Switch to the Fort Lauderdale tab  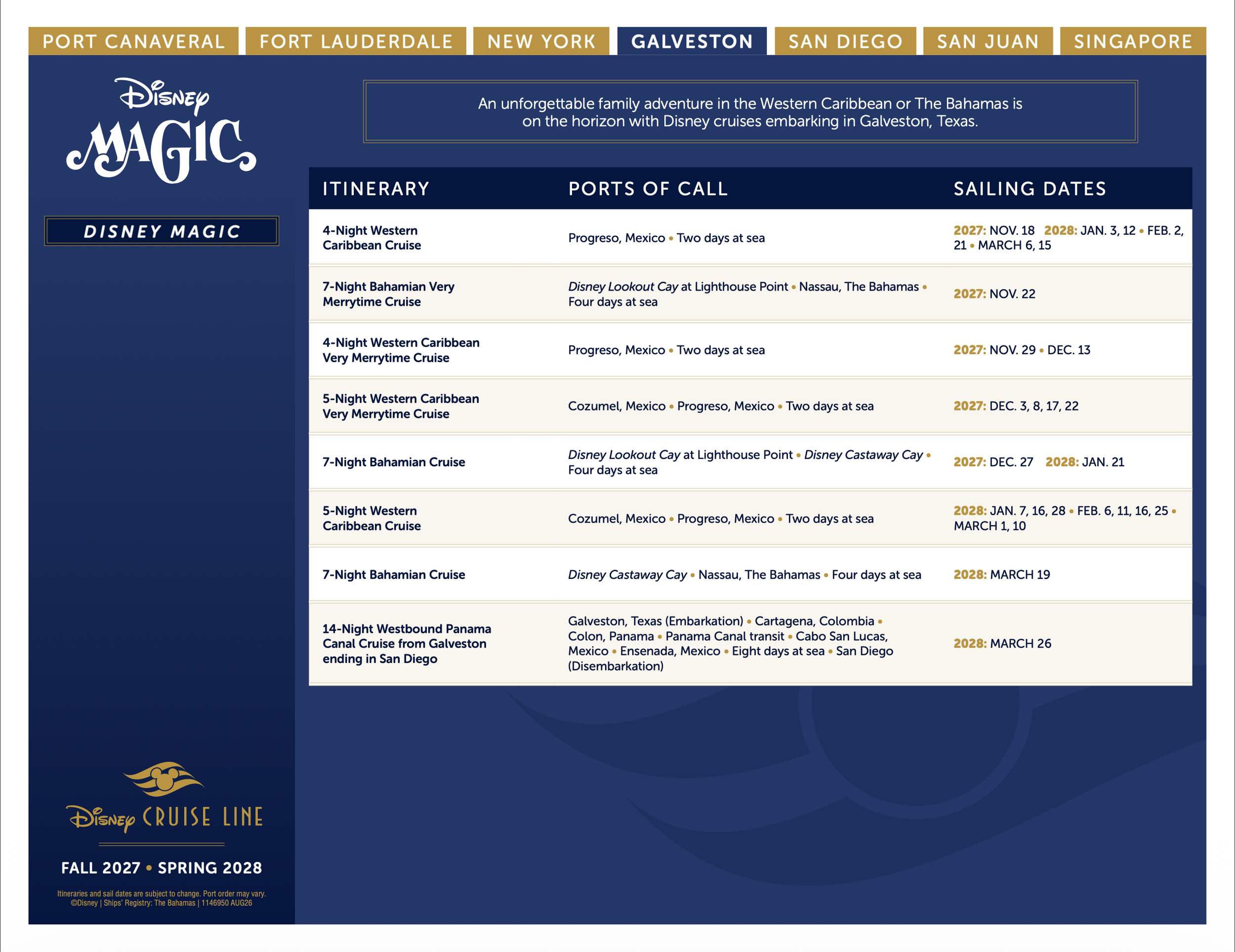tap(356, 41)
